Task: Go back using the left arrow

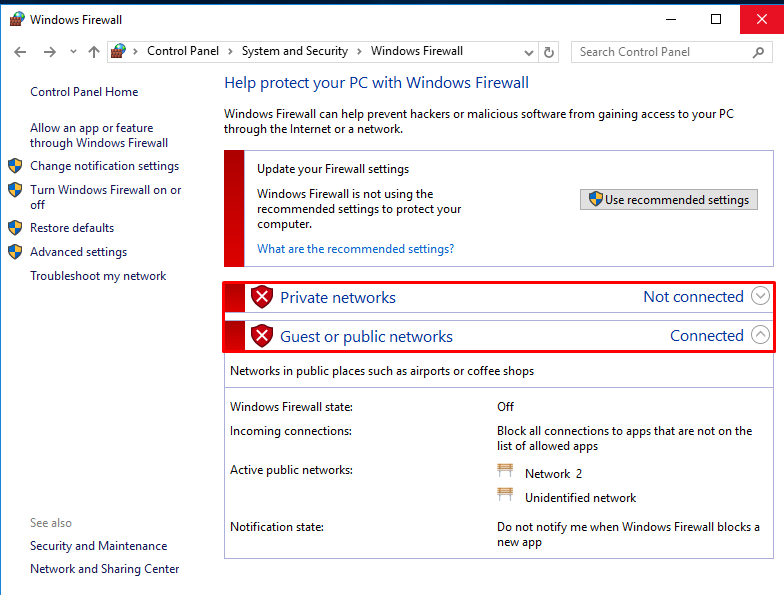Action: click(20, 52)
